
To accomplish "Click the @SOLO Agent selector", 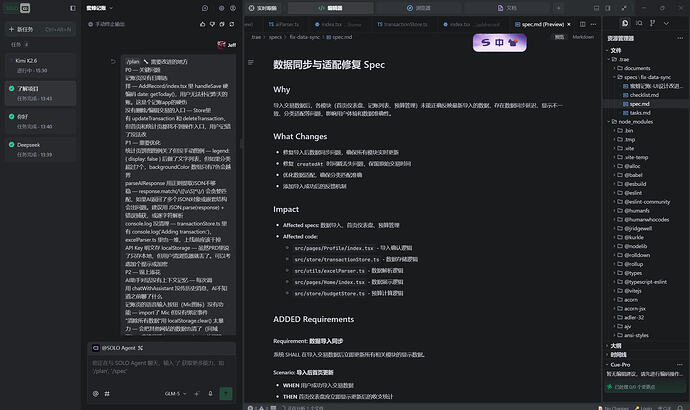I will [x=118, y=348].
